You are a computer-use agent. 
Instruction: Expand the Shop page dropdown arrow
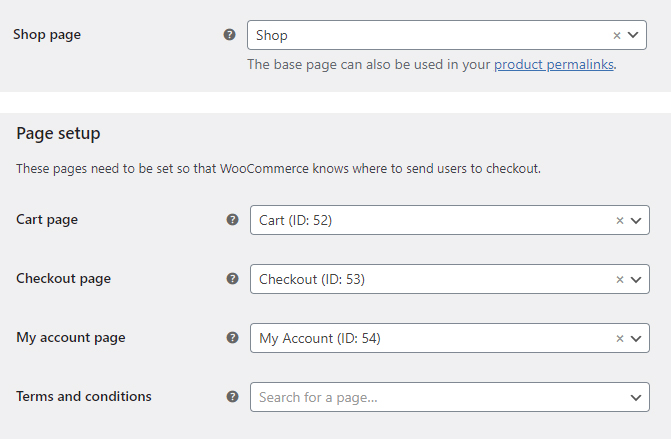(633, 35)
